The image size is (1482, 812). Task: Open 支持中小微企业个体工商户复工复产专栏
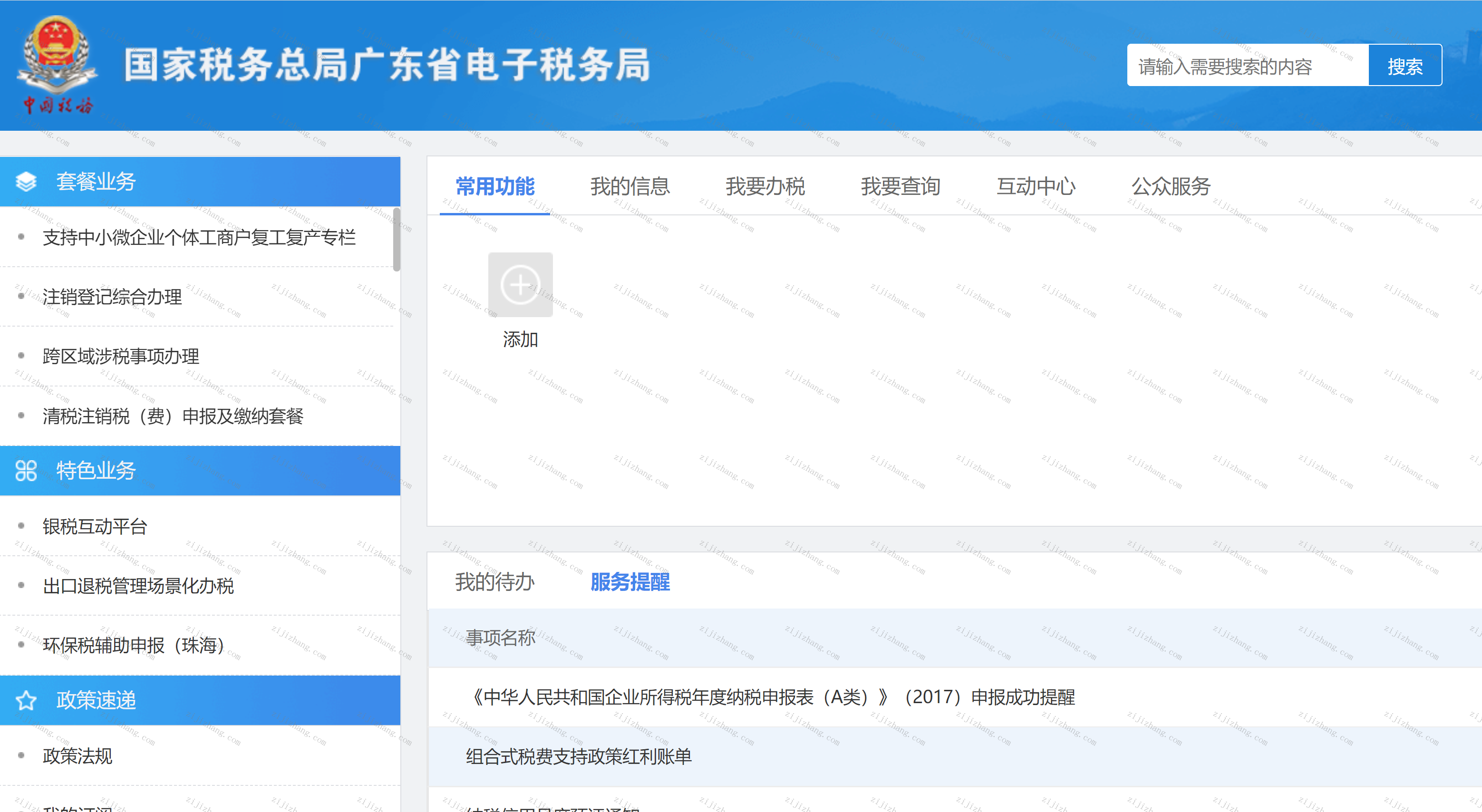click(199, 238)
